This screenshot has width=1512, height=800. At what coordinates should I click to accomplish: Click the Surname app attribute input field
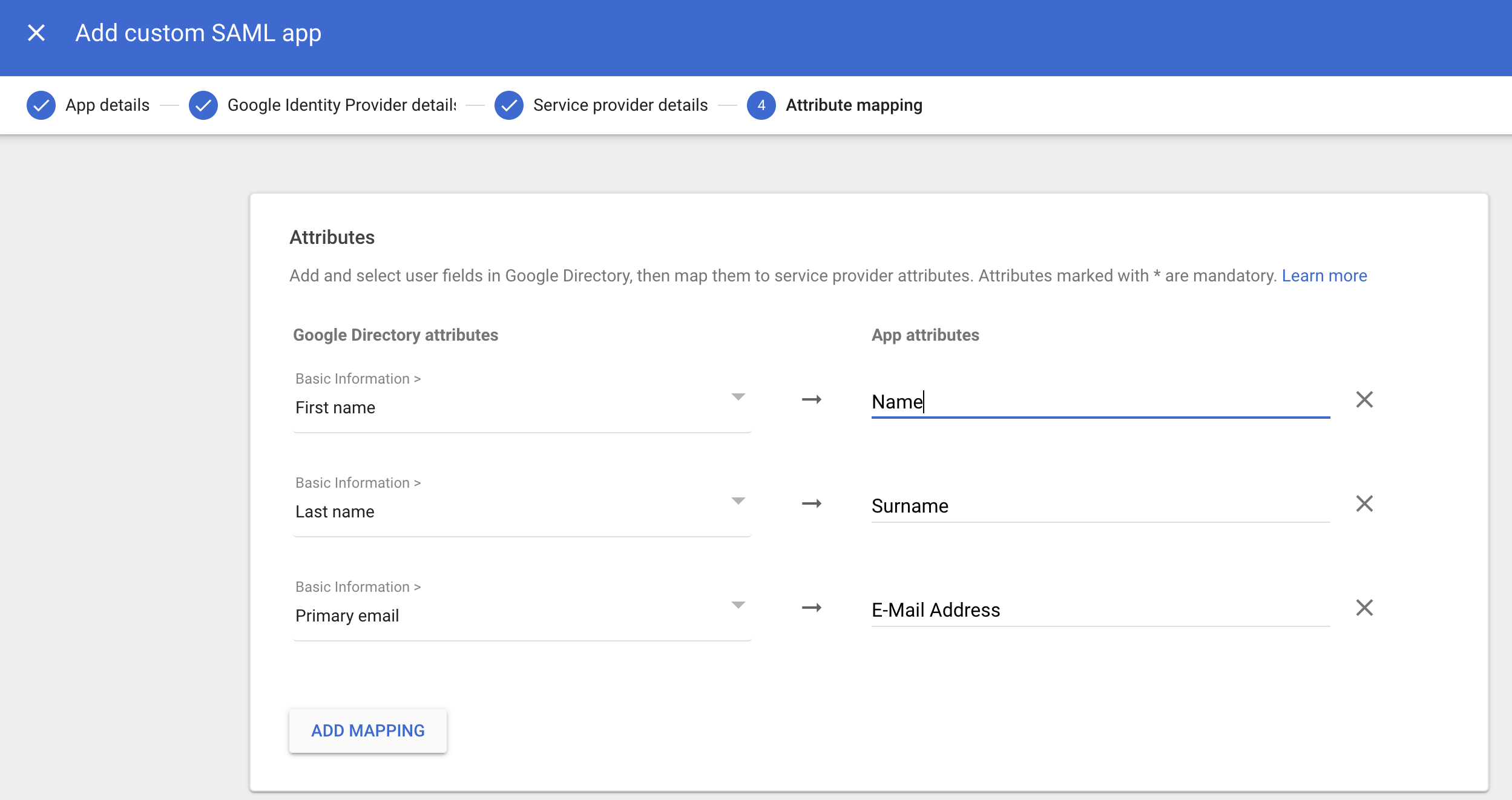pyautogui.click(x=1100, y=505)
